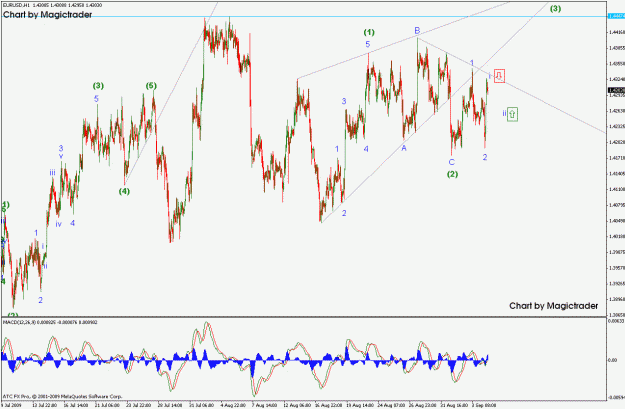This screenshot has height=409, width=625.
Task: Click the 0.00 level on MACD scale
Action: (613, 360)
